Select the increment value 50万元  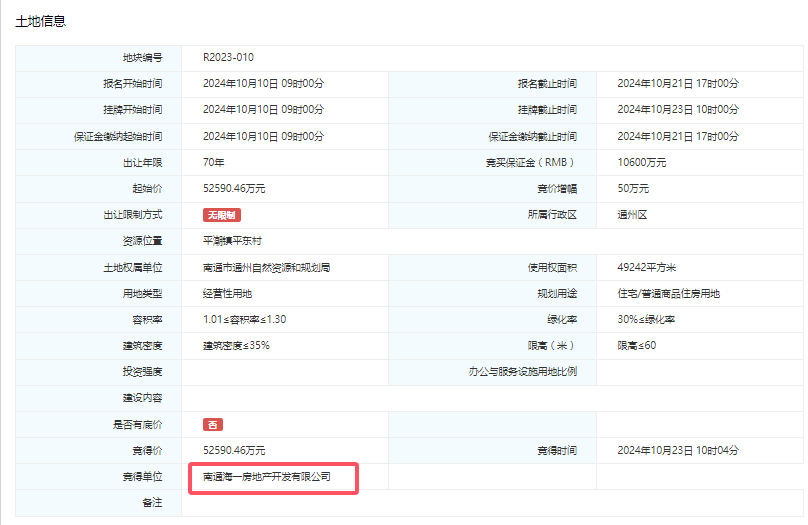(x=633, y=189)
